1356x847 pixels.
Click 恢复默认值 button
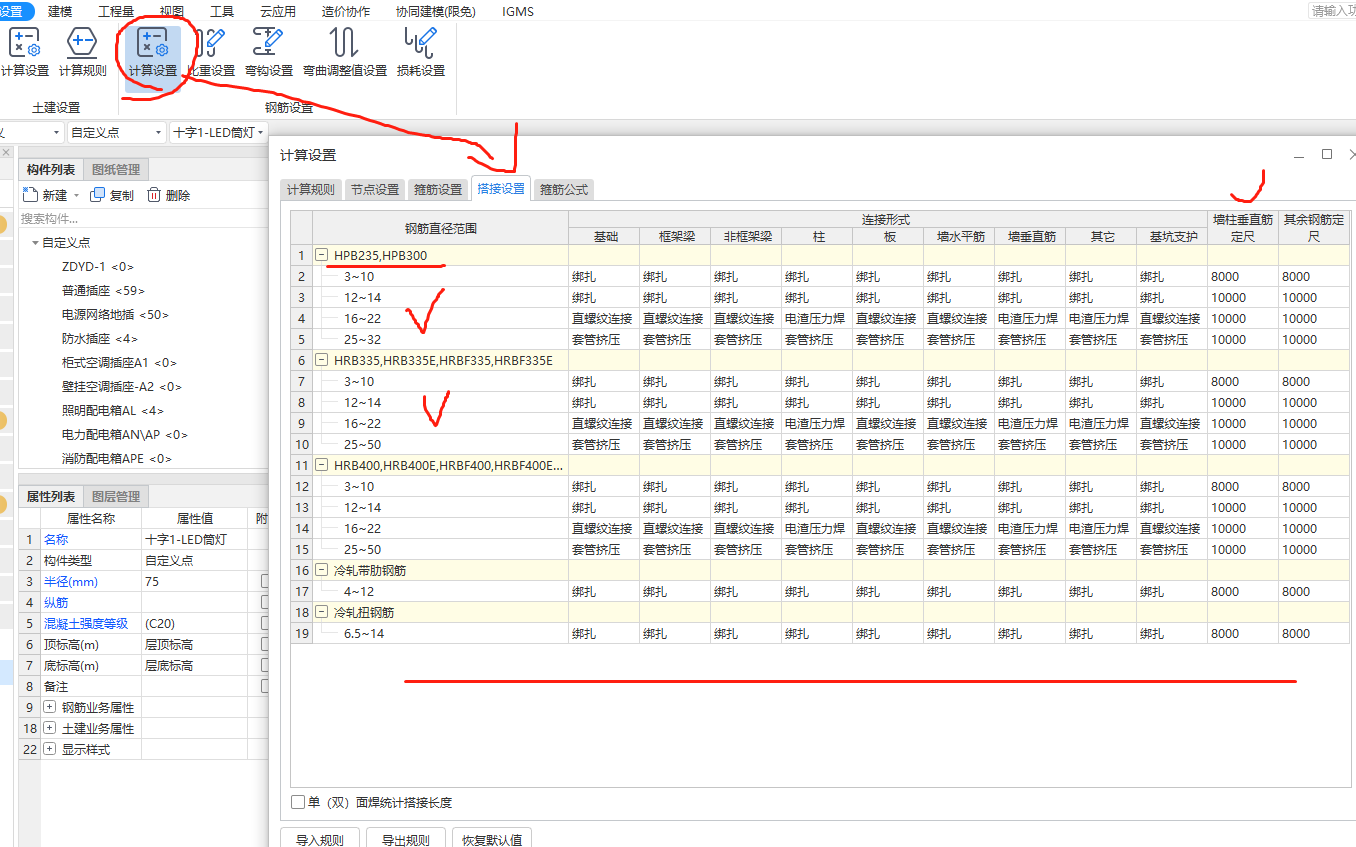click(492, 839)
